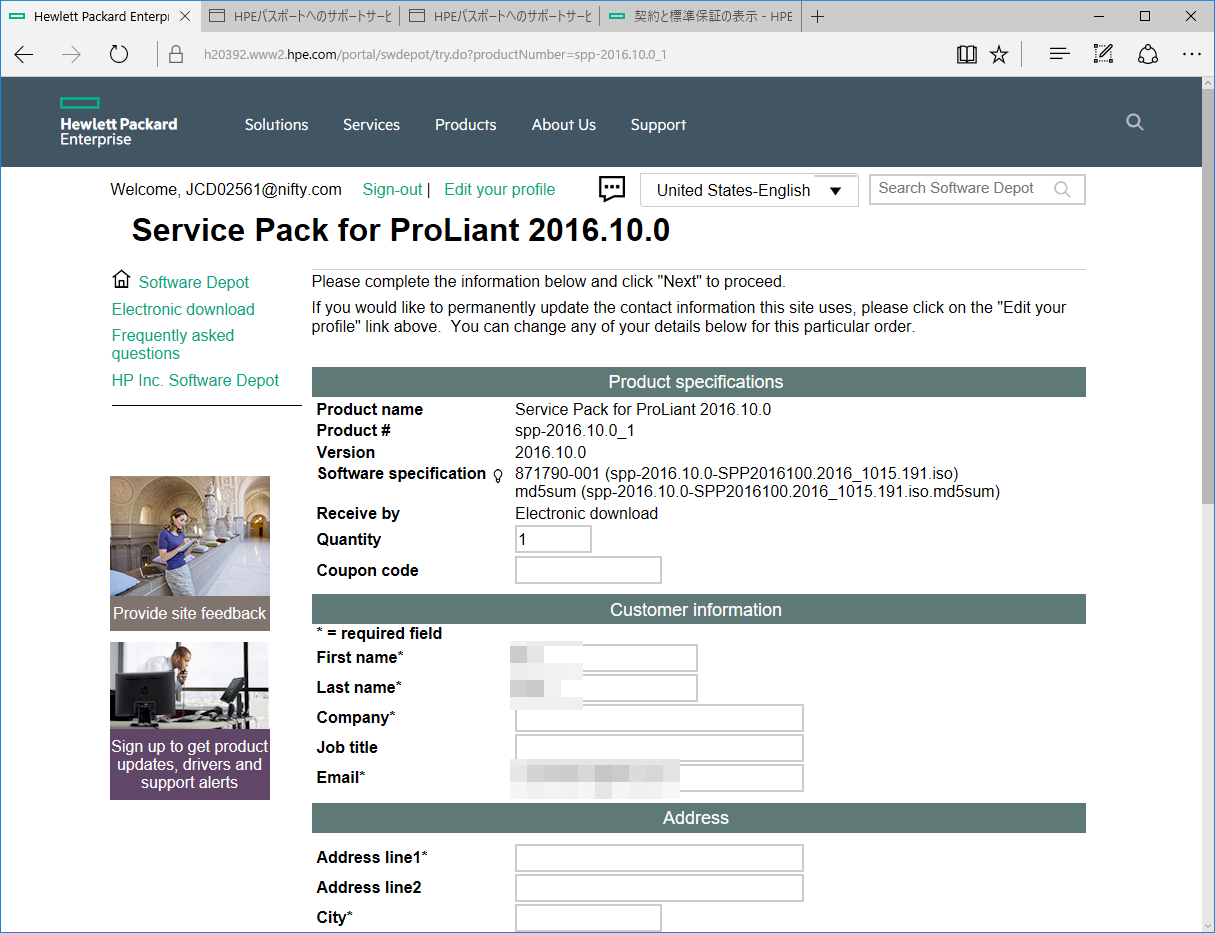Click the Provide site feedback image
The width and height of the screenshot is (1215, 933).
pos(190,553)
